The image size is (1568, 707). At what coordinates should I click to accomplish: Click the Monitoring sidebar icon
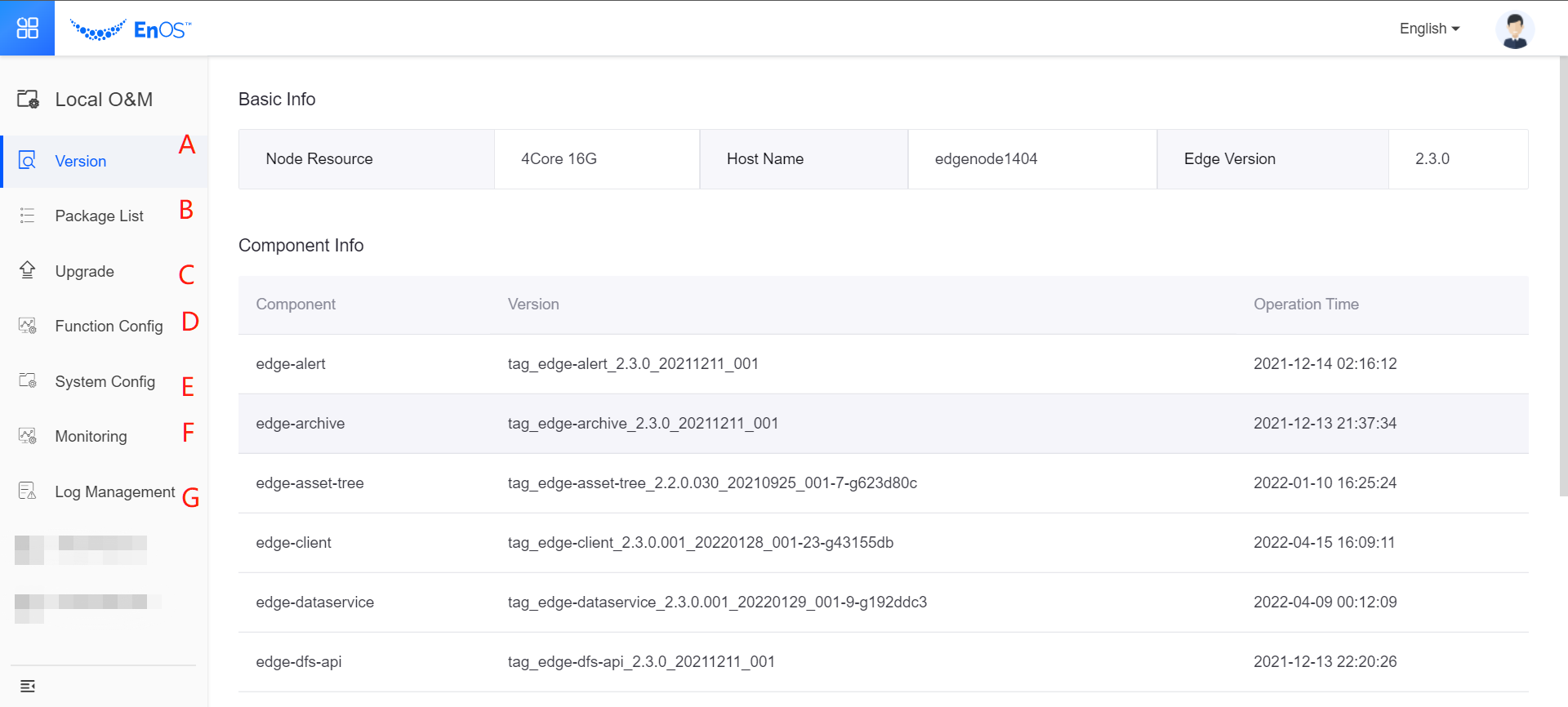(27, 436)
